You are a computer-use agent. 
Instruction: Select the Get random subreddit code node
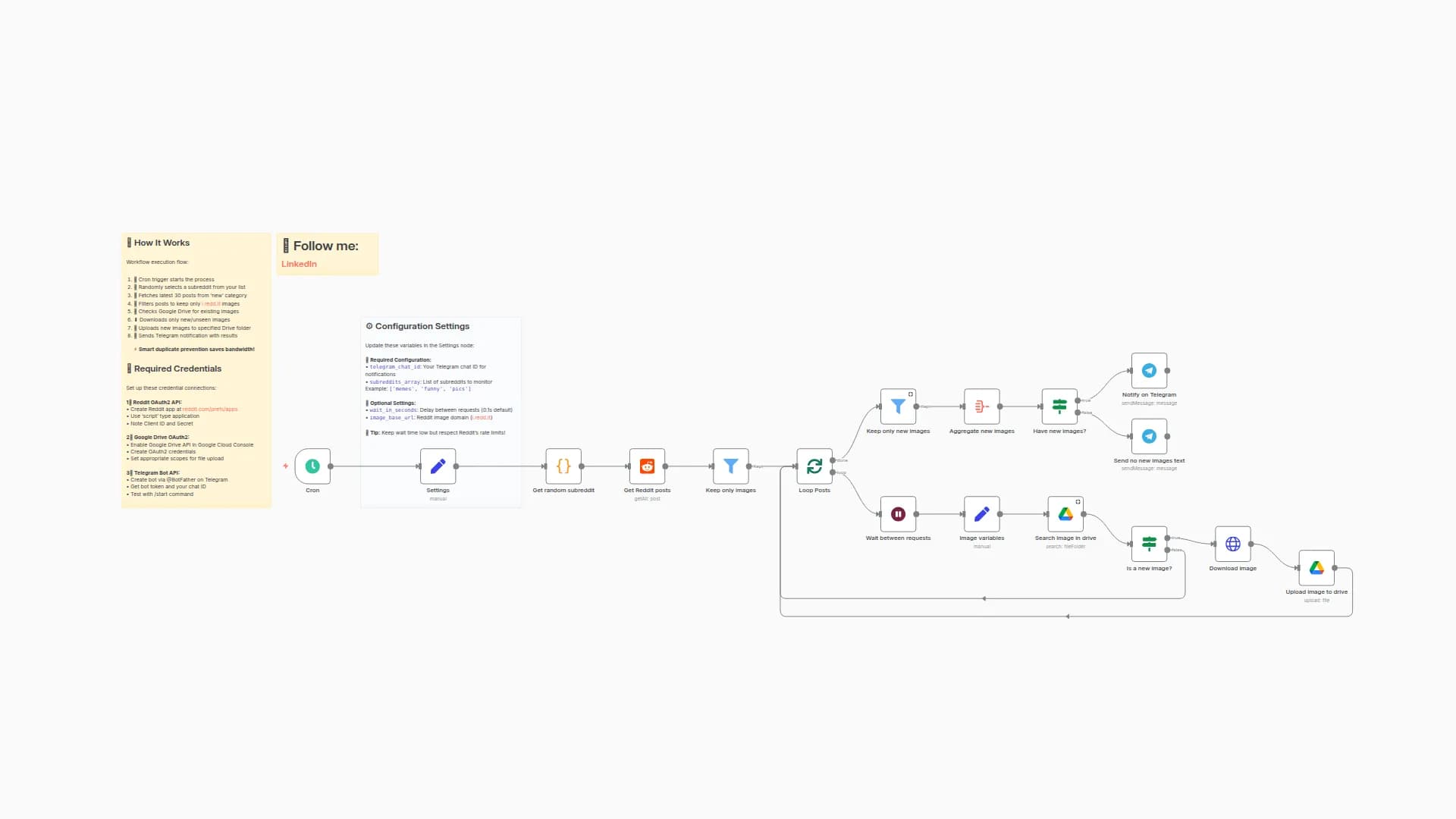coord(563,466)
